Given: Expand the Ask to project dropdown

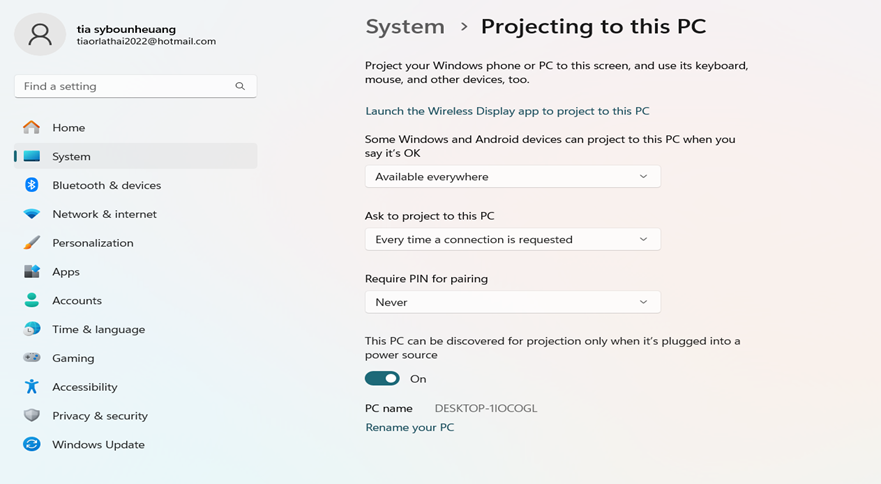Looking at the screenshot, I should pos(512,240).
